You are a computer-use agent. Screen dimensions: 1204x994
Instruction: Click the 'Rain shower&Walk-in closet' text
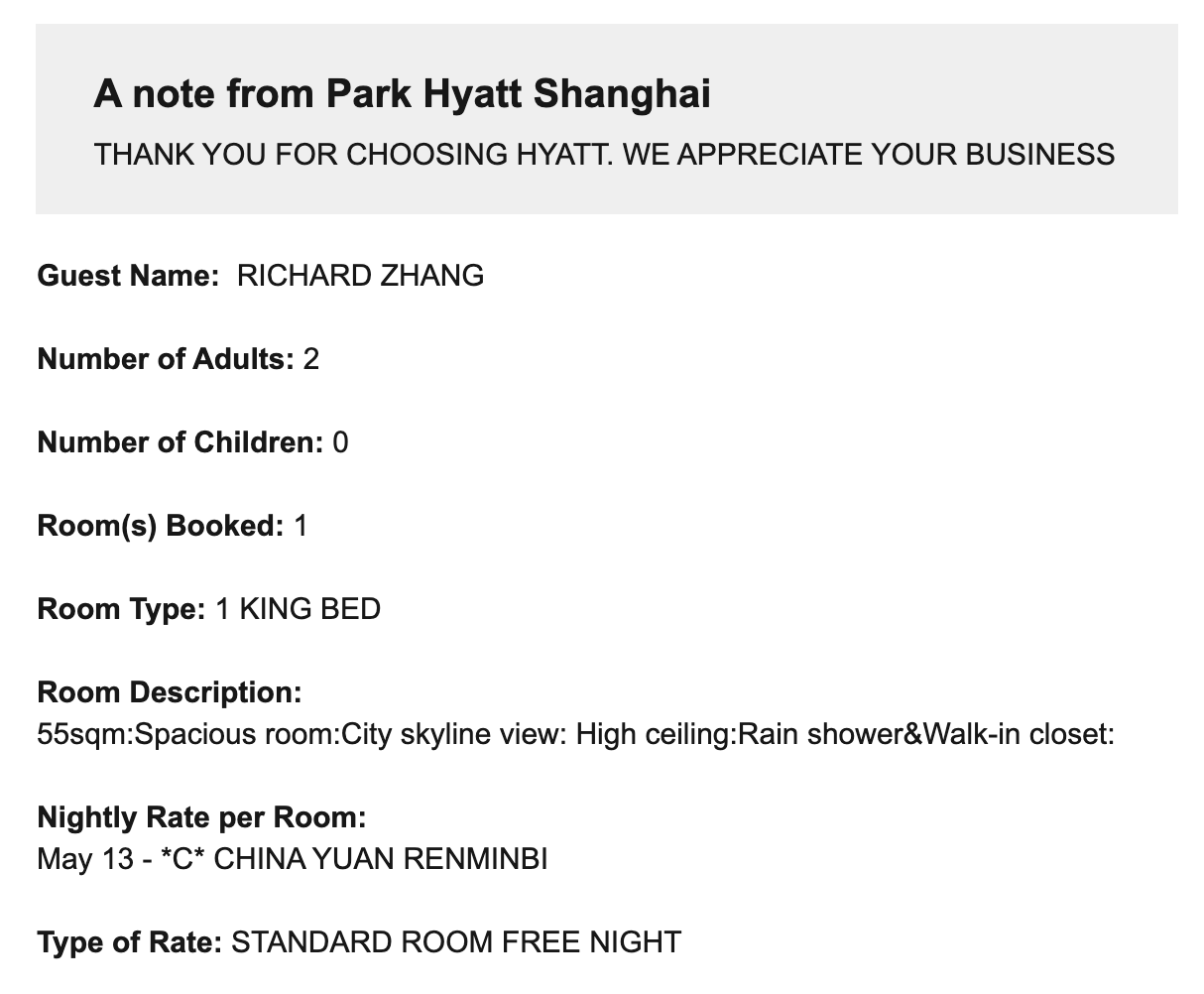click(x=927, y=735)
